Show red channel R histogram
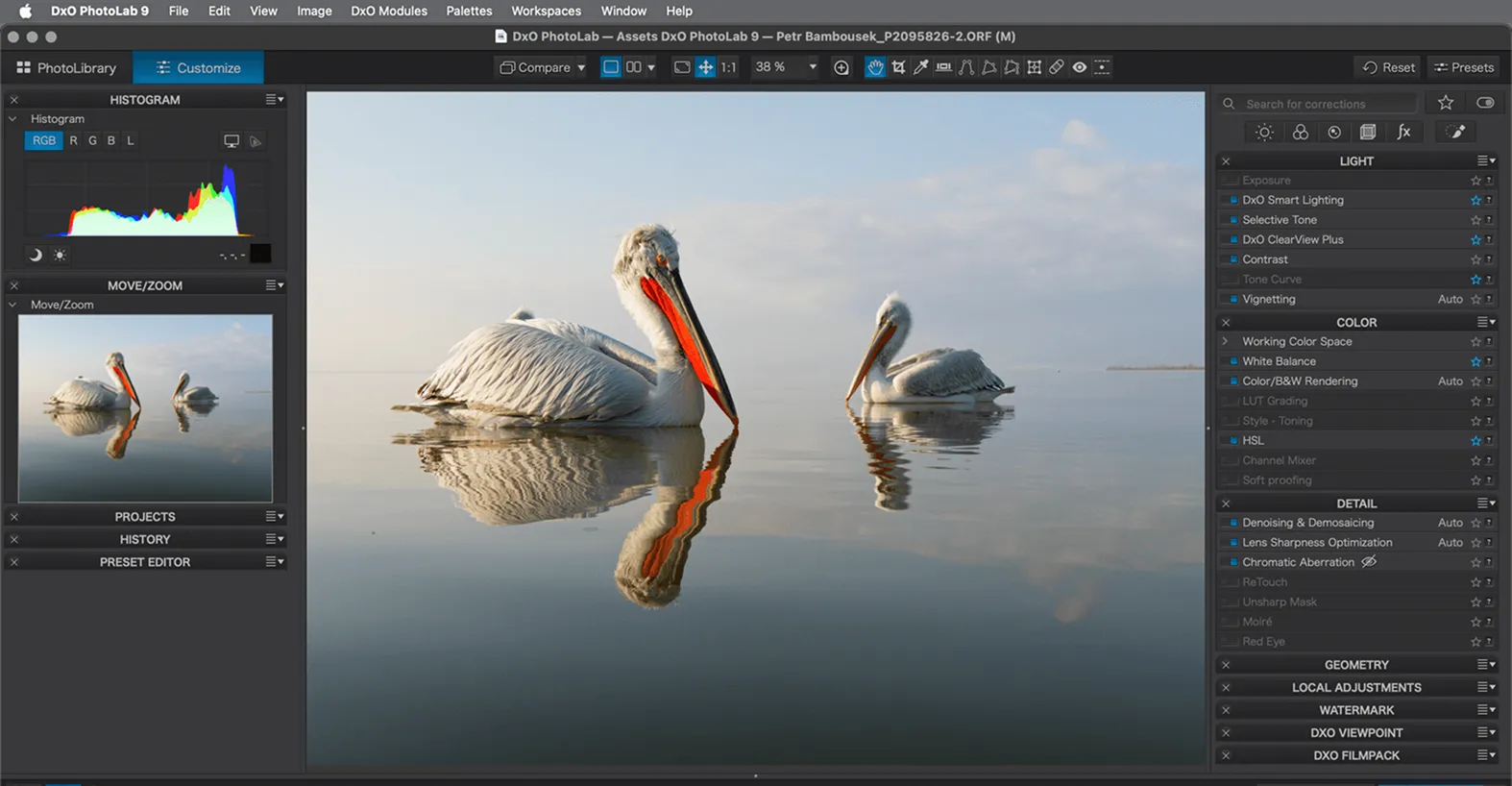The width and height of the screenshot is (1512, 786). (x=73, y=140)
